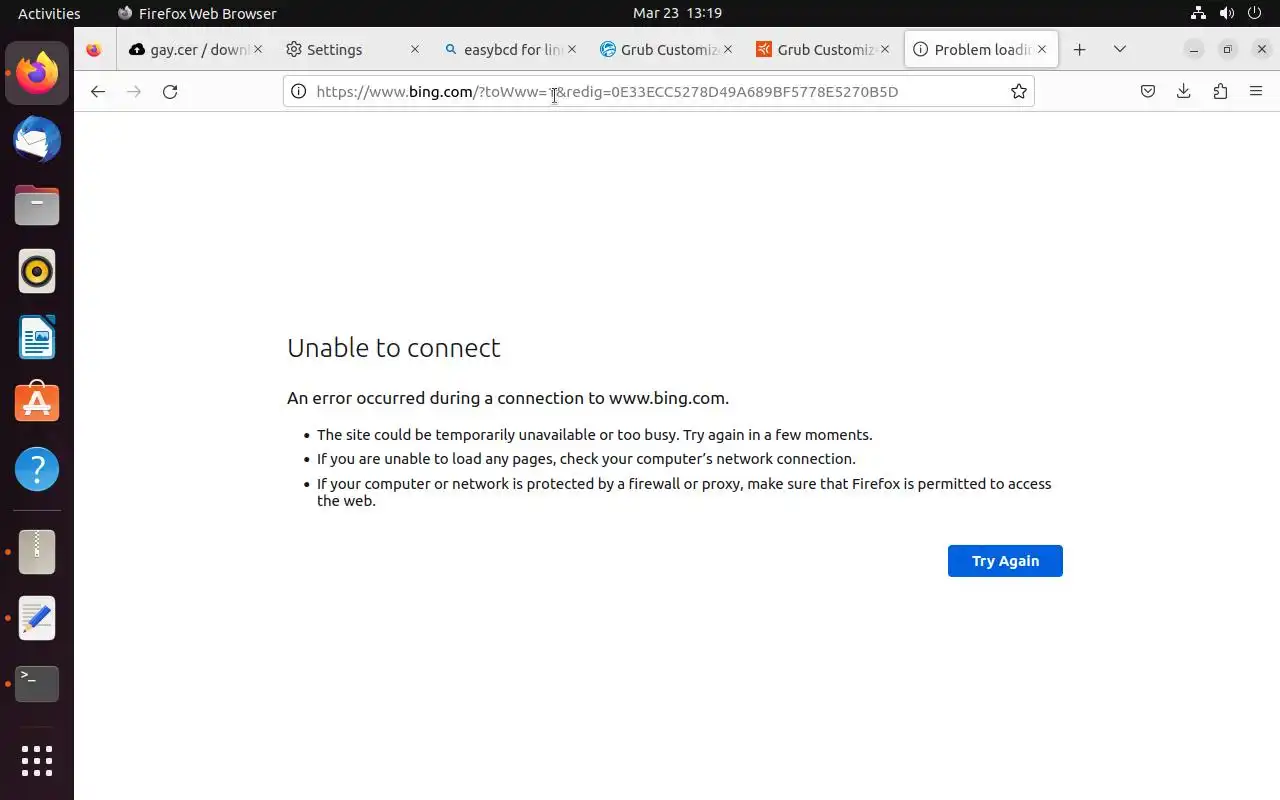
Task: Open the clock and calendar Mar 23
Action: (677, 13)
